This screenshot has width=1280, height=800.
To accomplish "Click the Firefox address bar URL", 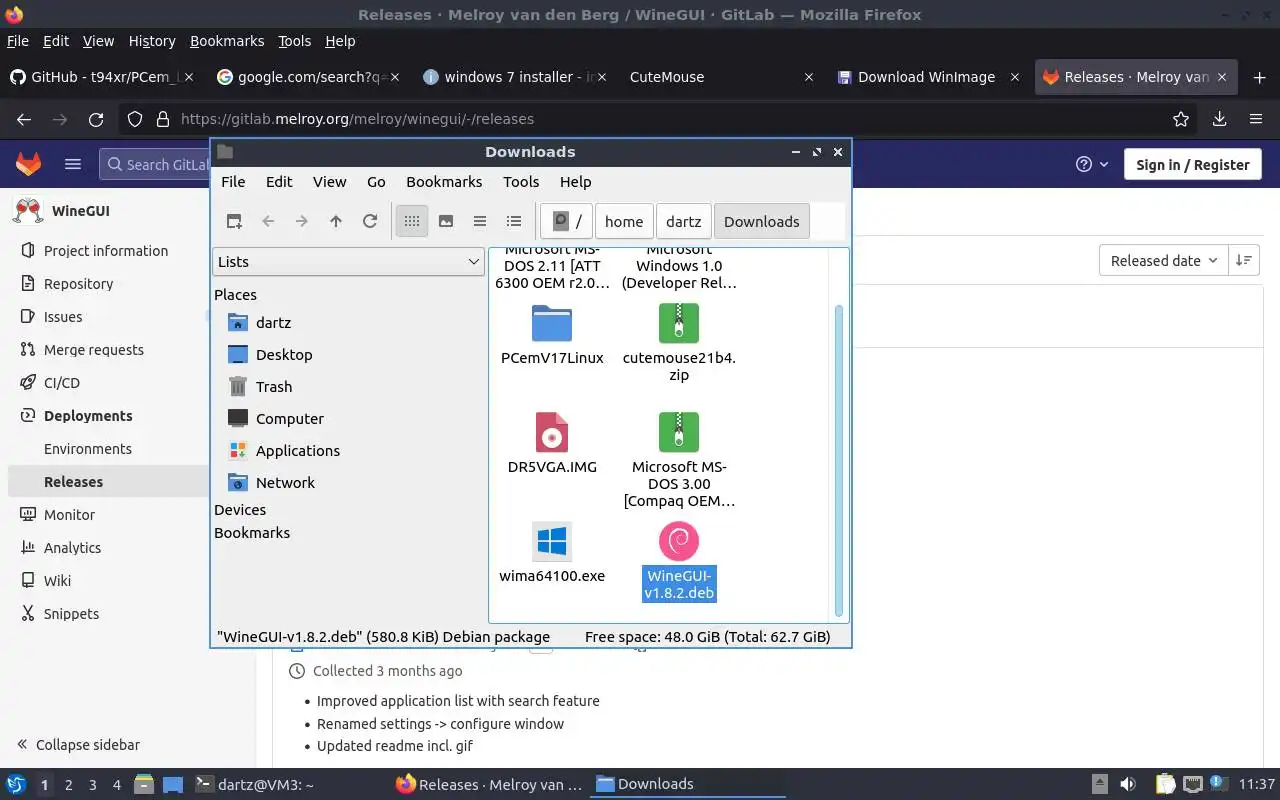I will tap(357, 119).
